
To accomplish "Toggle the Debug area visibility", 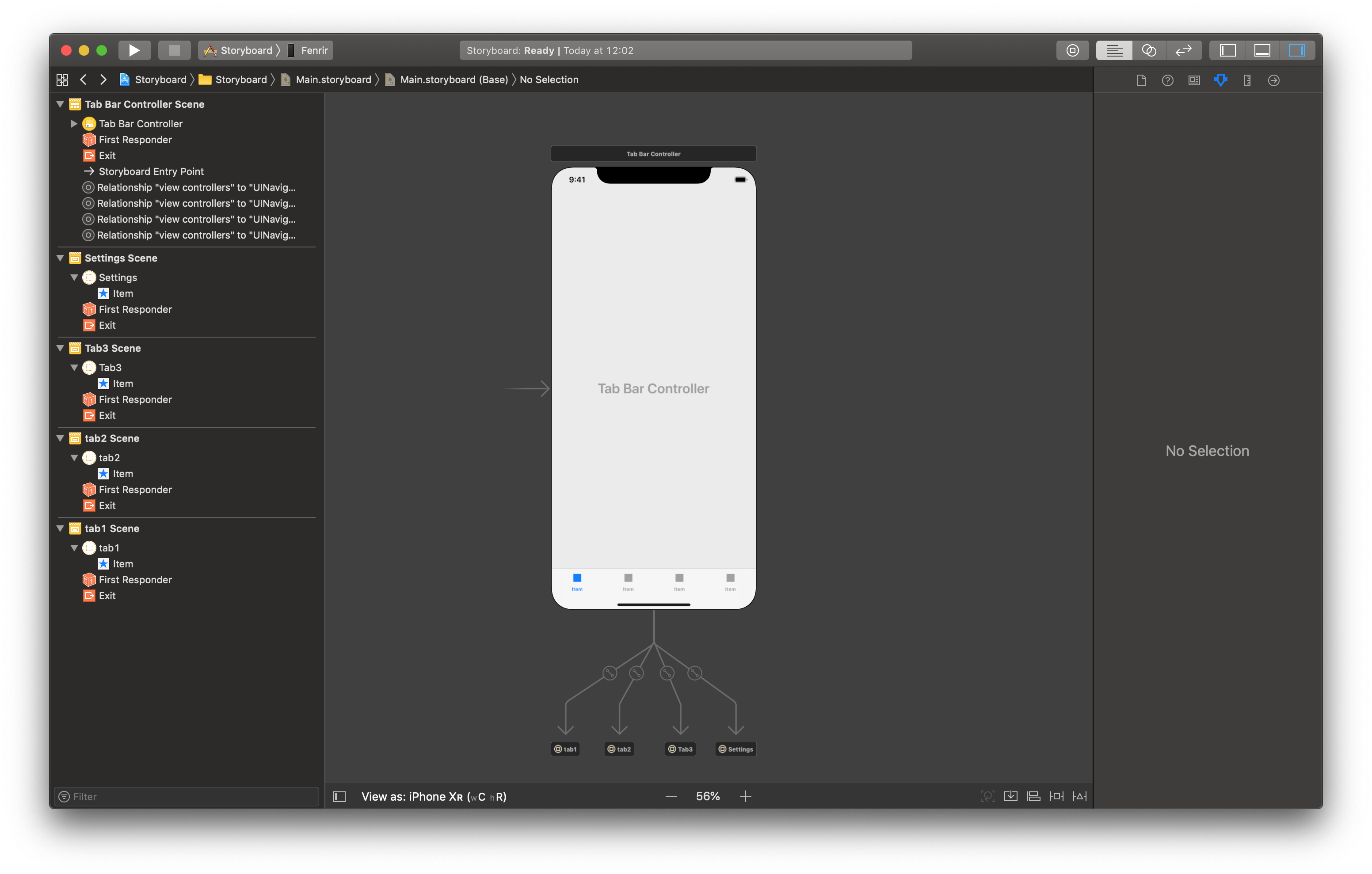I will click(x=1263, y=50).
